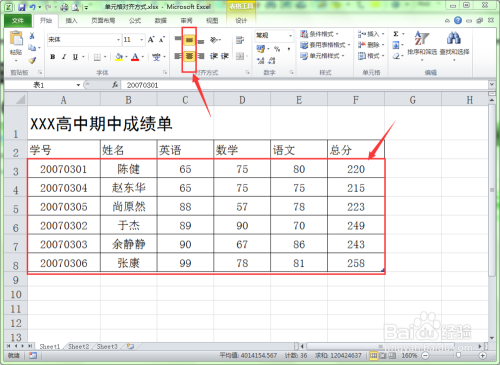Toggle Wrap Text button
500x365 pixels.
[240, 40]
